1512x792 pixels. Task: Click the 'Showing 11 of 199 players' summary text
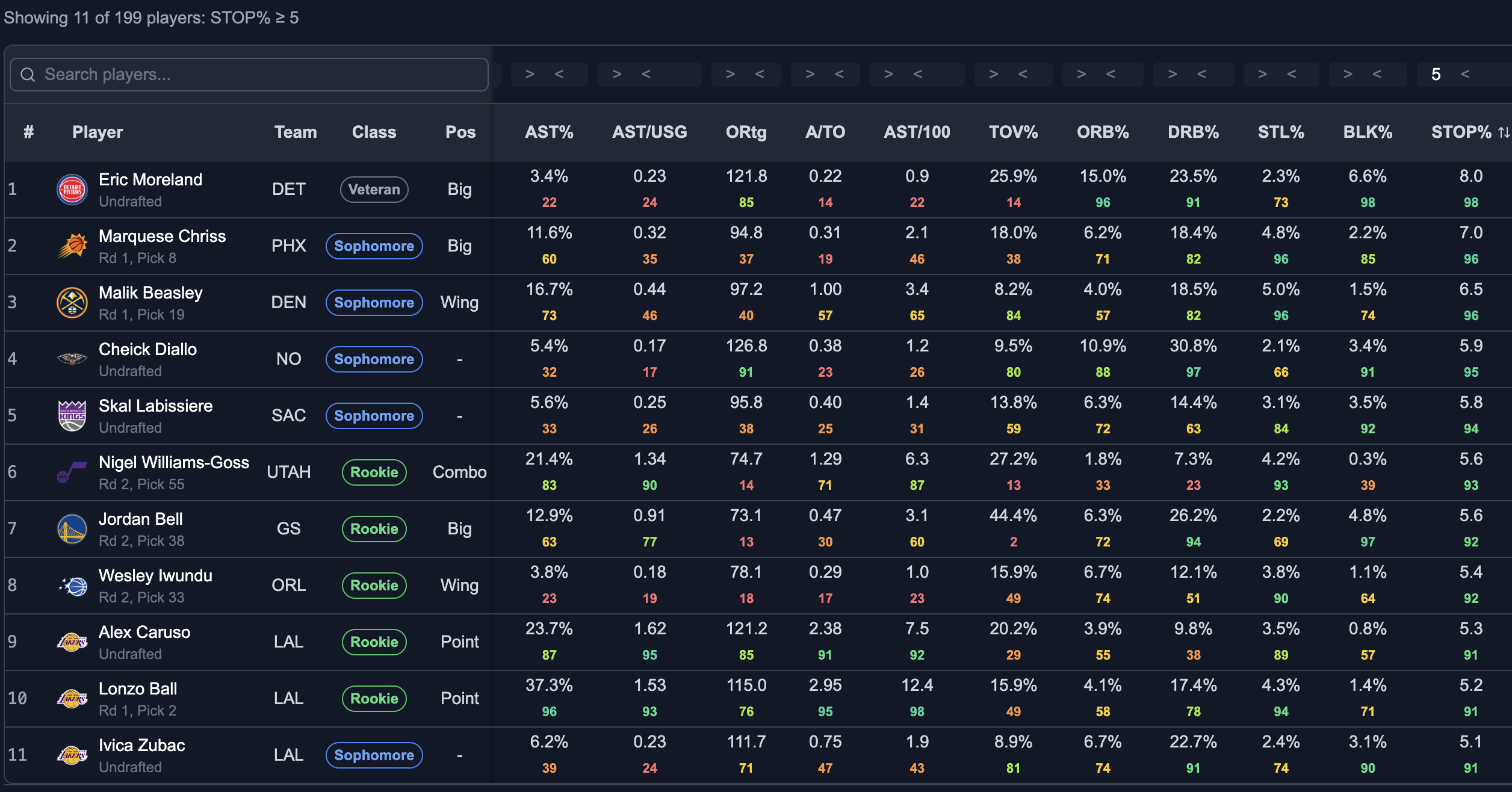pos(151,18)
